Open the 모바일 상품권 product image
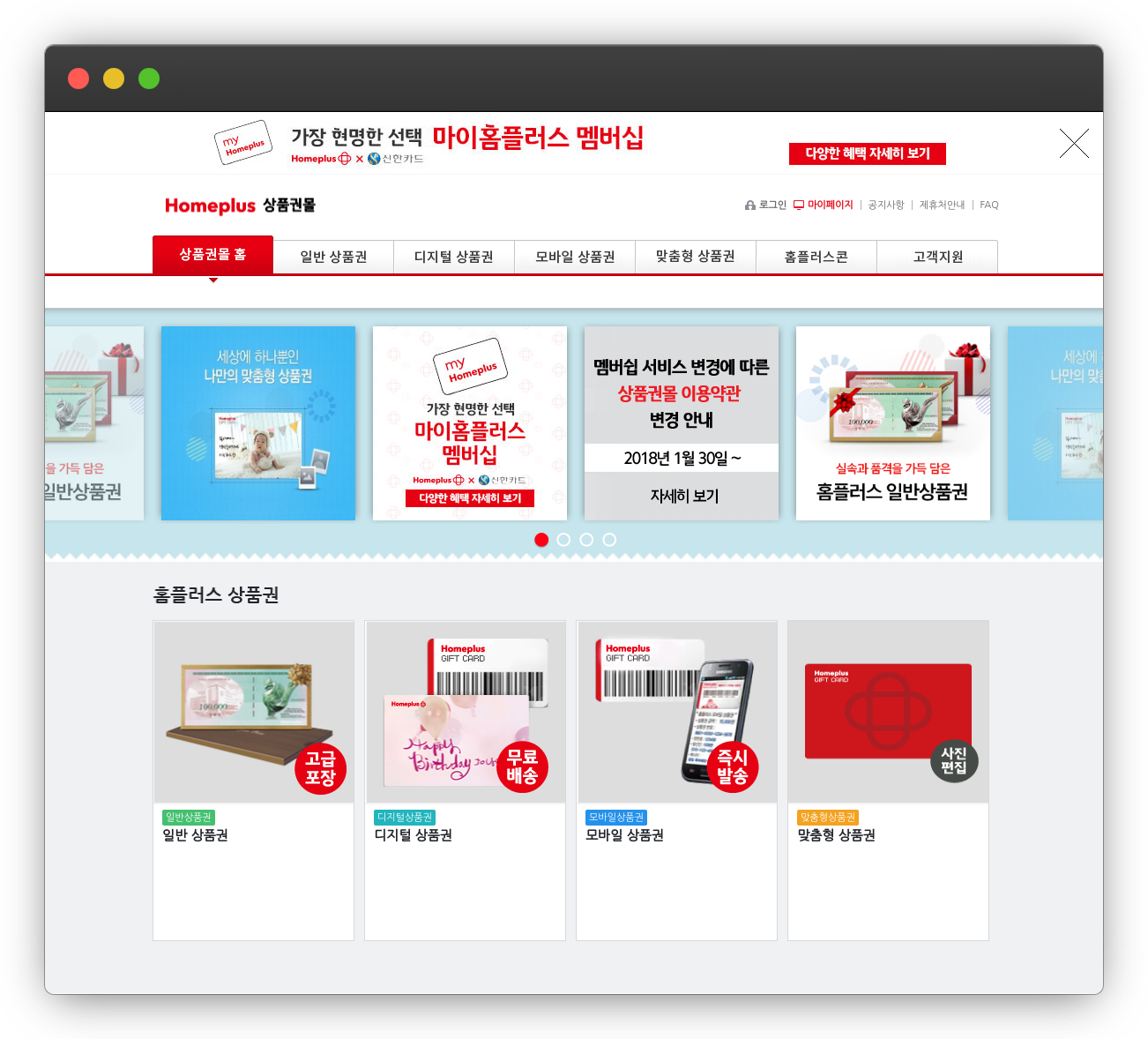Screen dimensions: 1148x1039 click(x=677, y=712)
